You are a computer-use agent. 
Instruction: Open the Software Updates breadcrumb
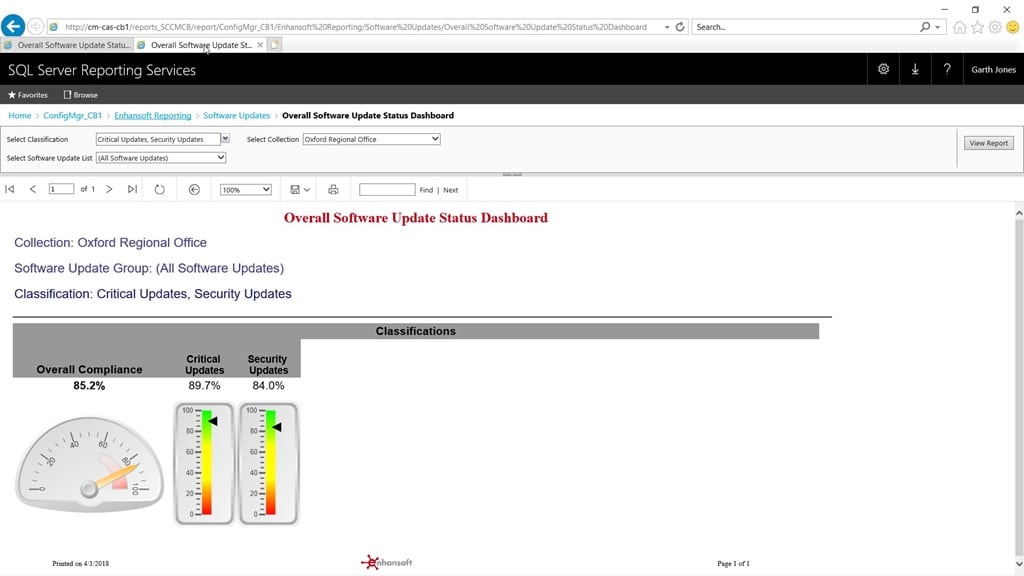[x=236, y=116]
